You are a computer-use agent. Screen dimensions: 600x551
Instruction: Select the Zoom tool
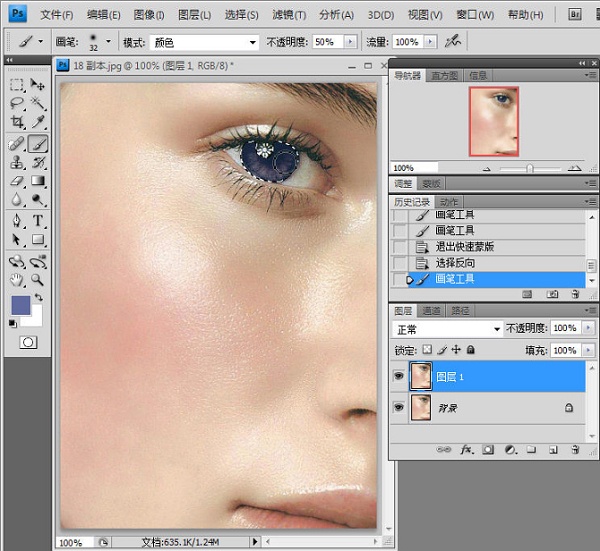pyautogui.click(x=38, y=280)
